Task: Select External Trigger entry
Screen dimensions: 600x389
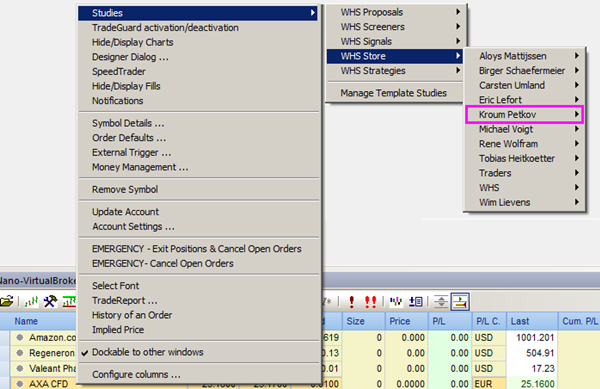Action: pyautogui.click(x=199, y=152)
